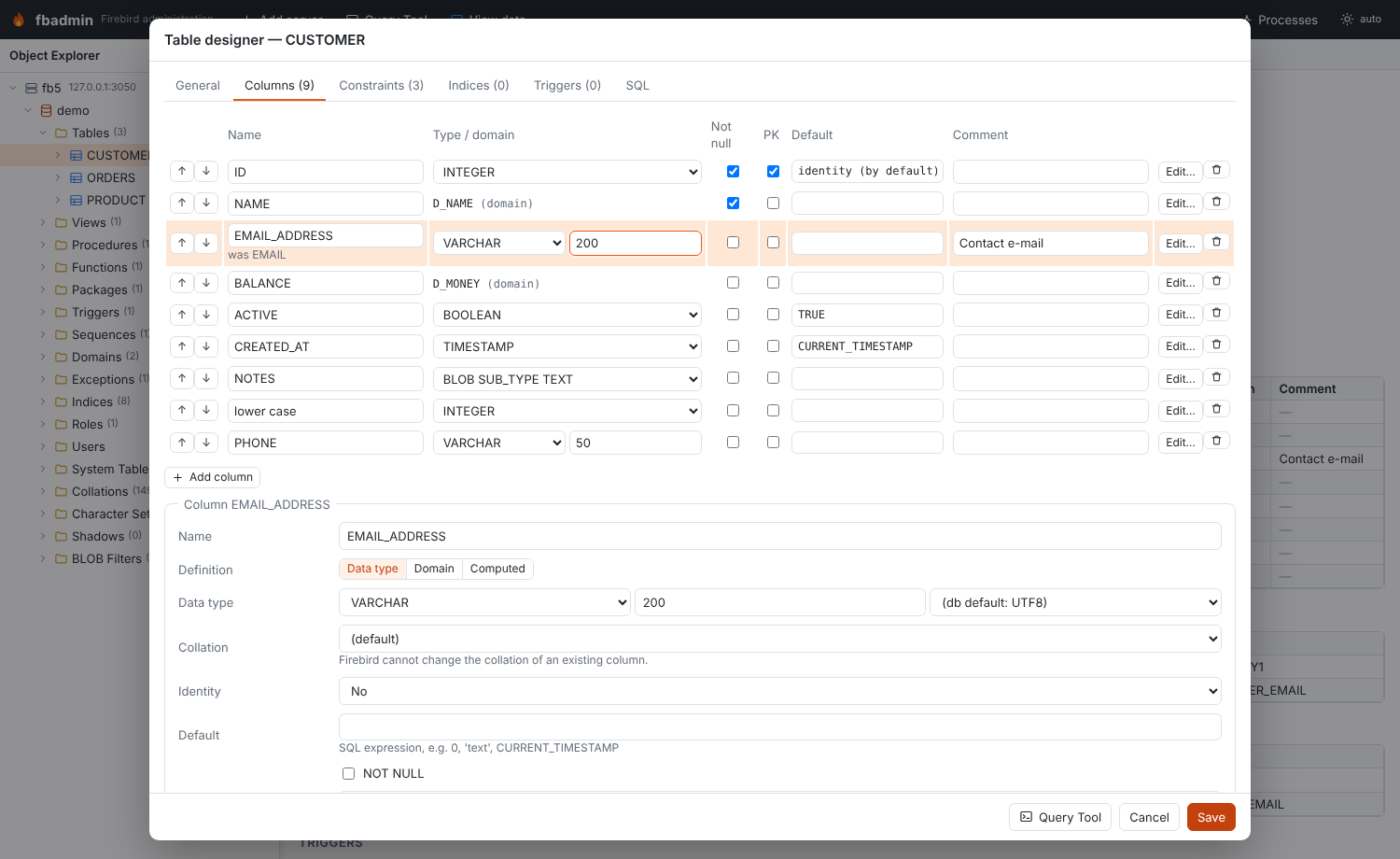Open the Collation dropdown
1400x859 pixels.
(779, 639)
